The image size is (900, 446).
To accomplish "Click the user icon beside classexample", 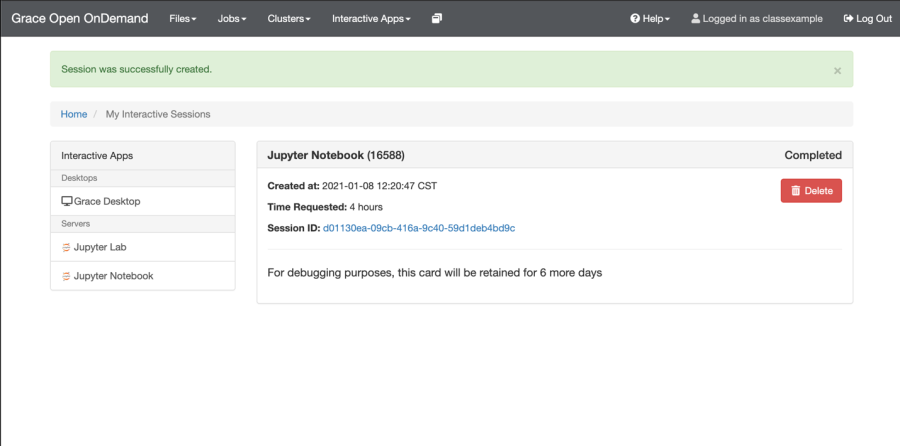I will click(x=696, y=18).
